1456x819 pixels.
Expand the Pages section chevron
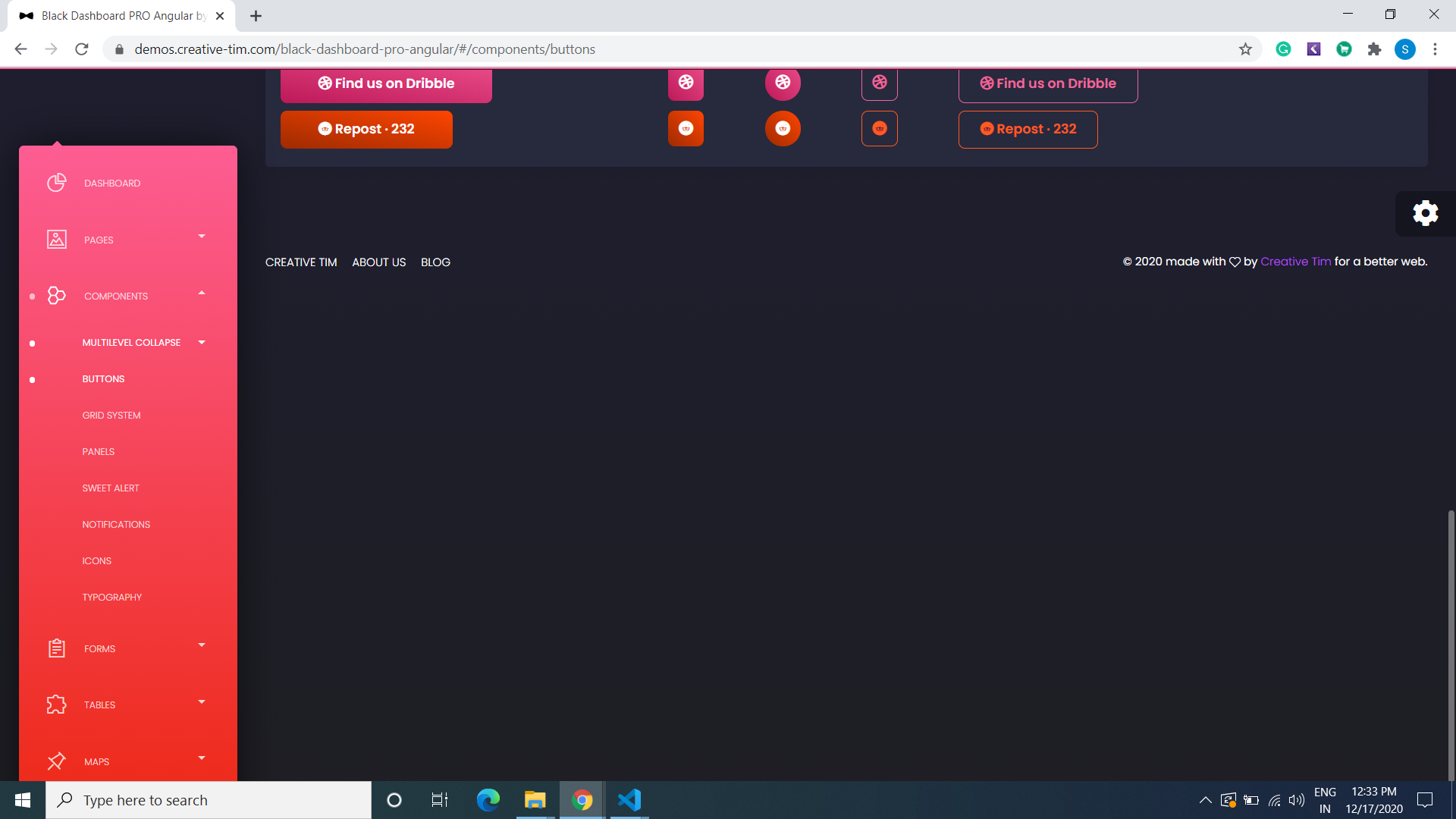click(201, 237)
